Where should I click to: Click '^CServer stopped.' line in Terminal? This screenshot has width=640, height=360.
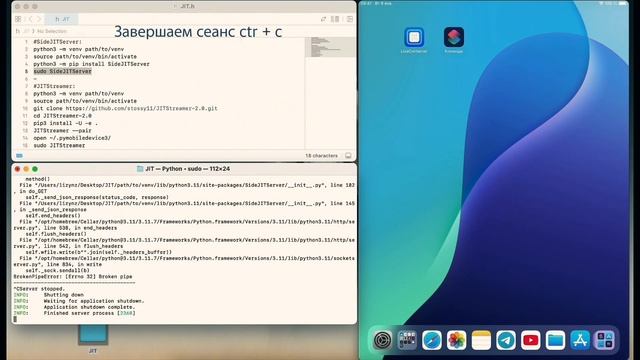[x=39, y=289]
